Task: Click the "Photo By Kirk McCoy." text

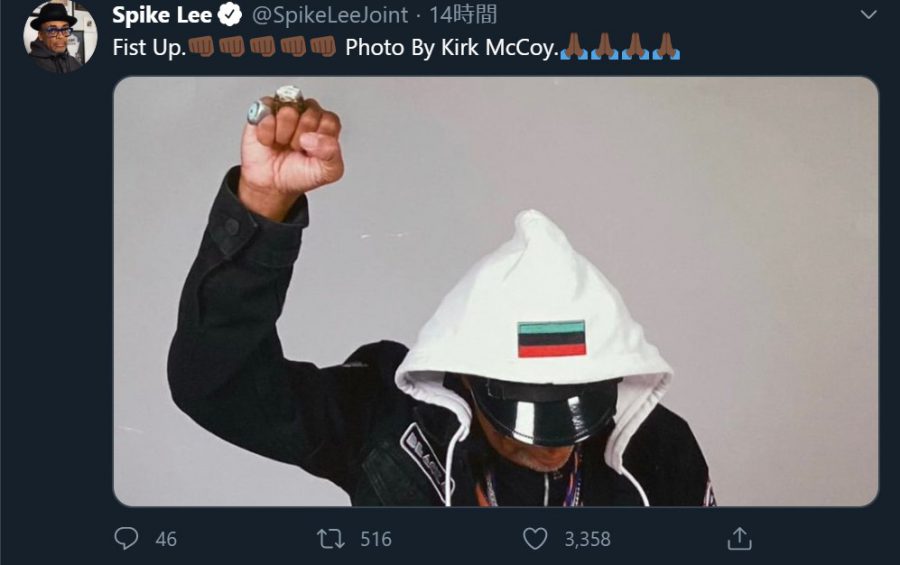Action: [x=452, y=48]
